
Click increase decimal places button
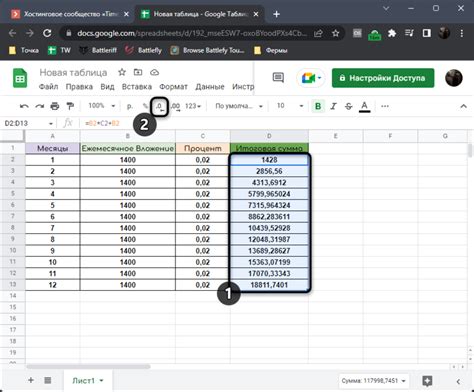click(x=175, y=106)
